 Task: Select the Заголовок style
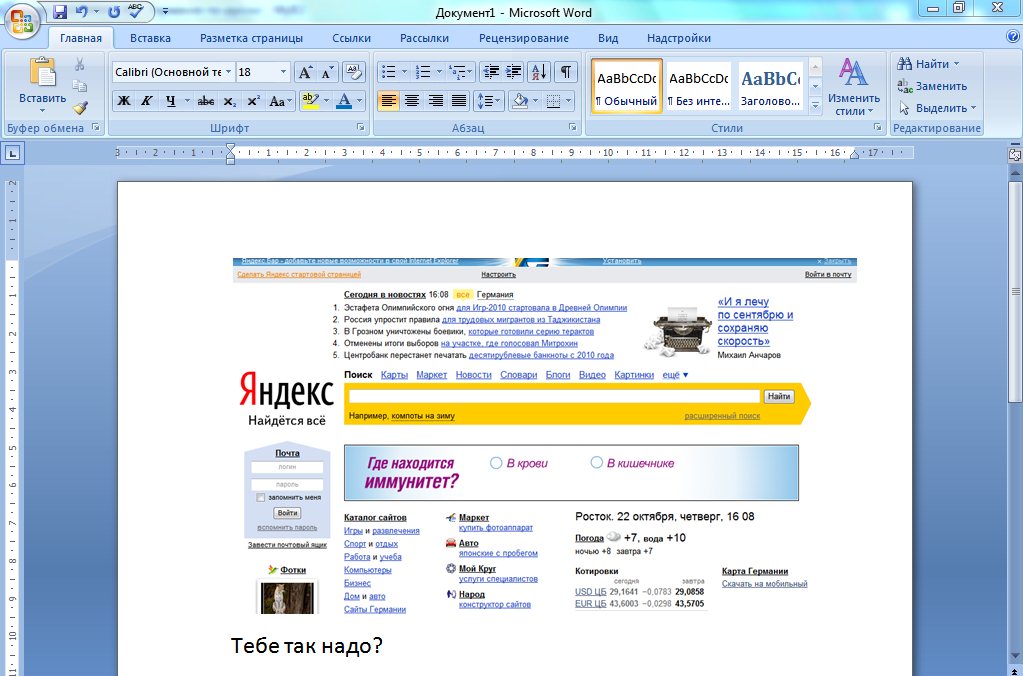[x=770, y=87]
